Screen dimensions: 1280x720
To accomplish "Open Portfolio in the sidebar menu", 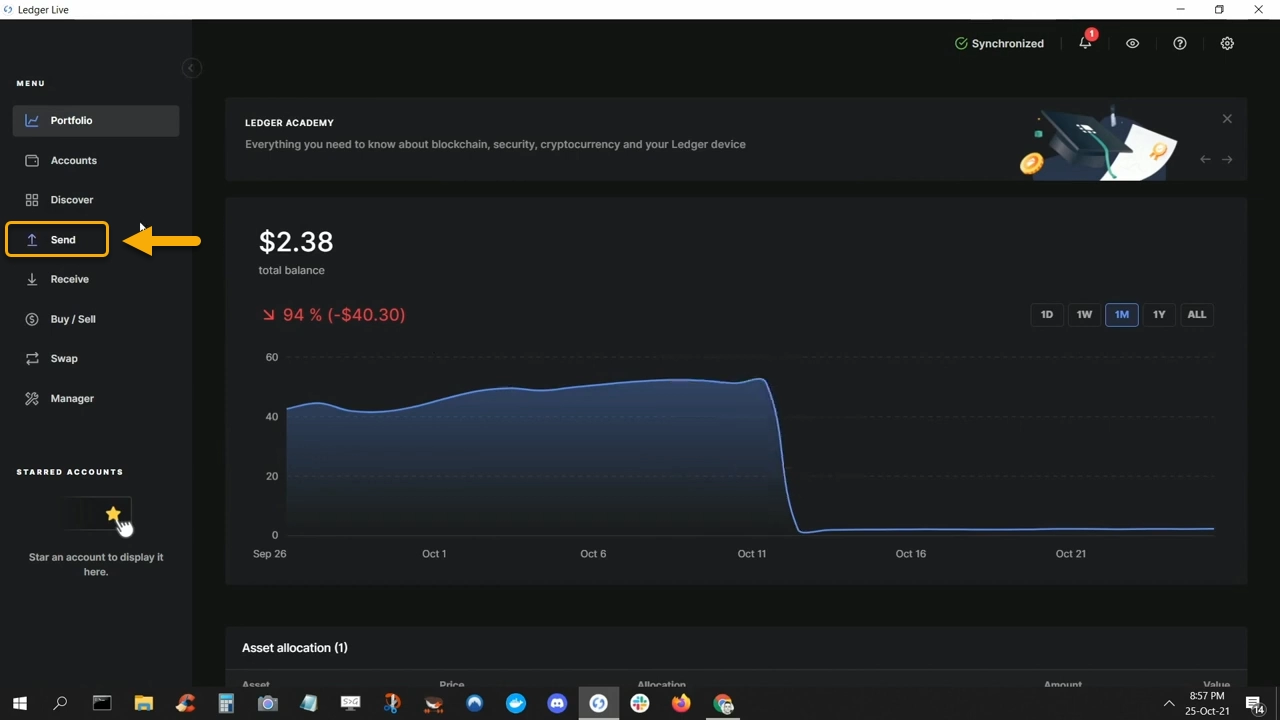I will 96,121.
